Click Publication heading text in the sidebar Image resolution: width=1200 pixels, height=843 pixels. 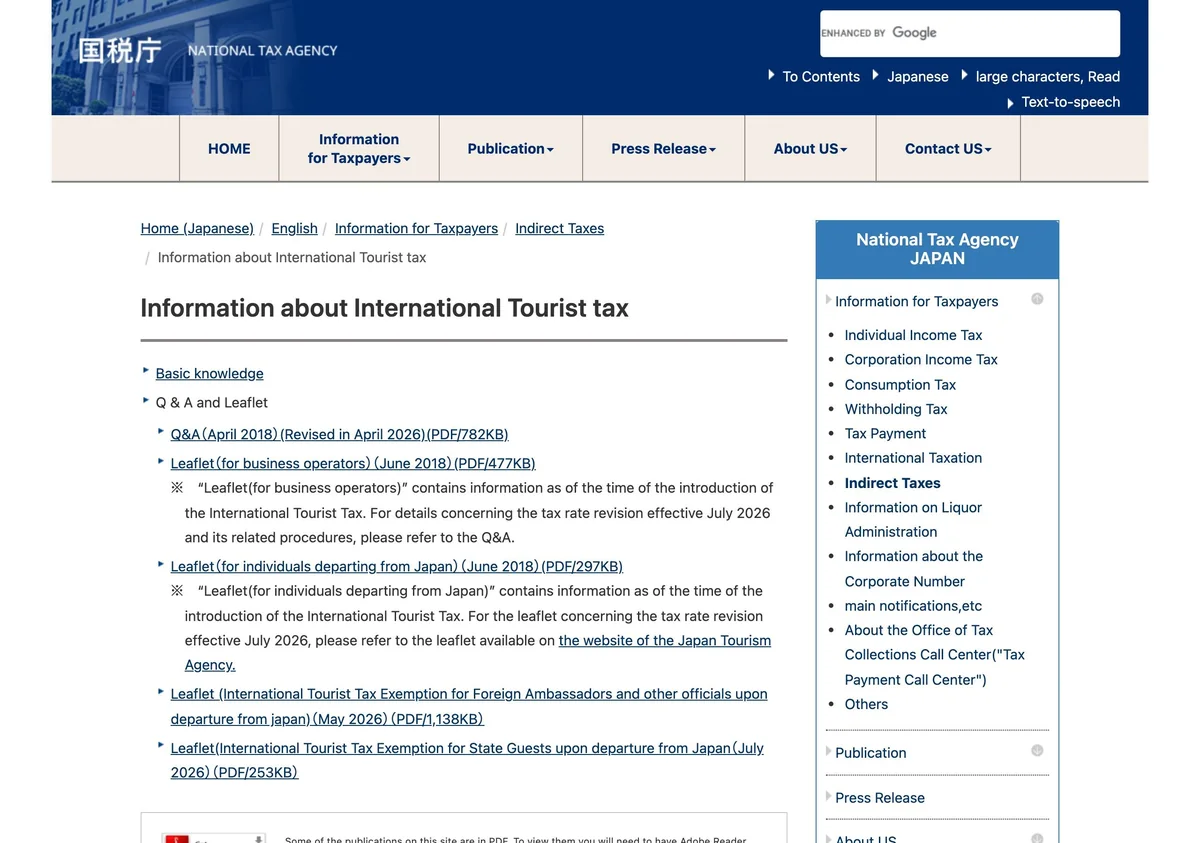871,753
